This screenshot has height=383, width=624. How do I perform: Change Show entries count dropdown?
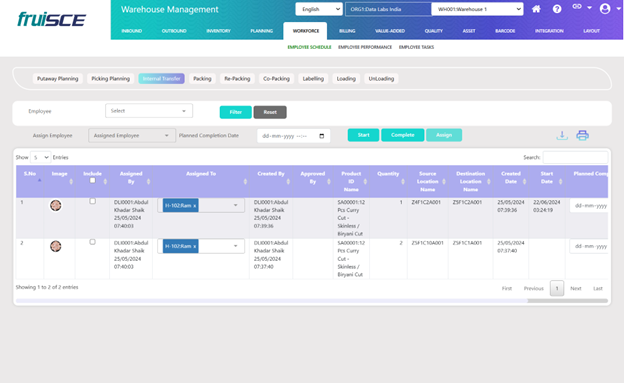(41, 157)
